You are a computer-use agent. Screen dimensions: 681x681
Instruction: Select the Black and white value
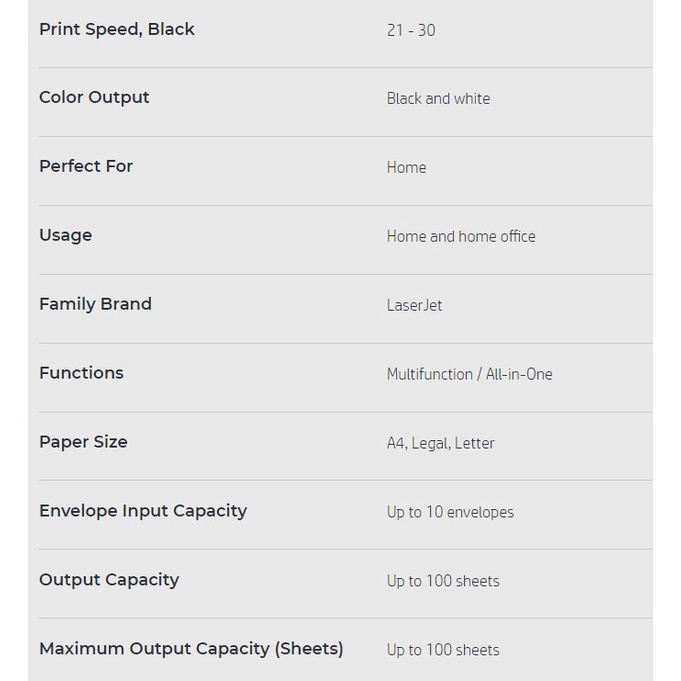click(x=438, y=99)
